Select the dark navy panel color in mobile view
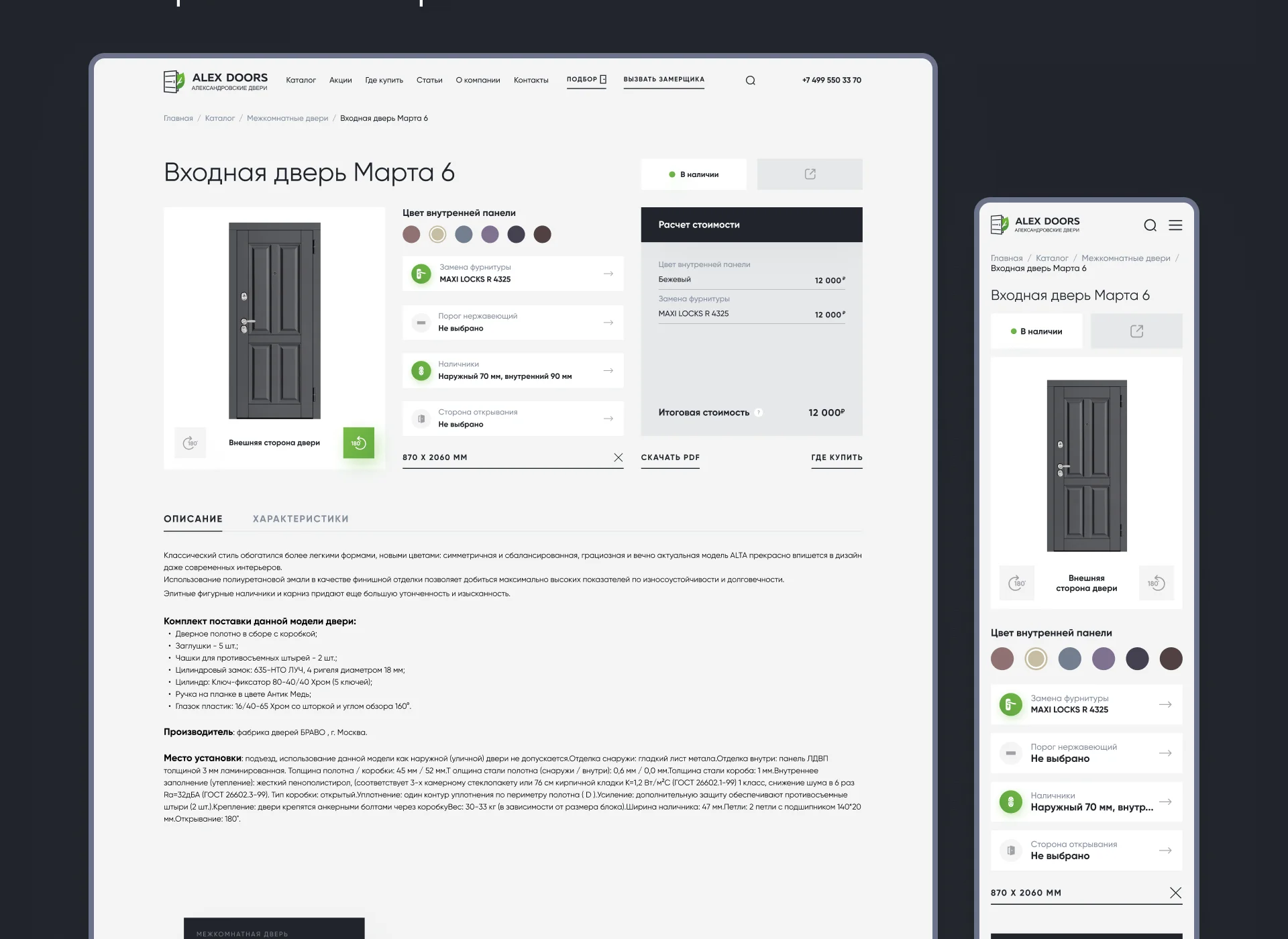This screenshot has width=1288, height=939. click(x=1137, y=659)
